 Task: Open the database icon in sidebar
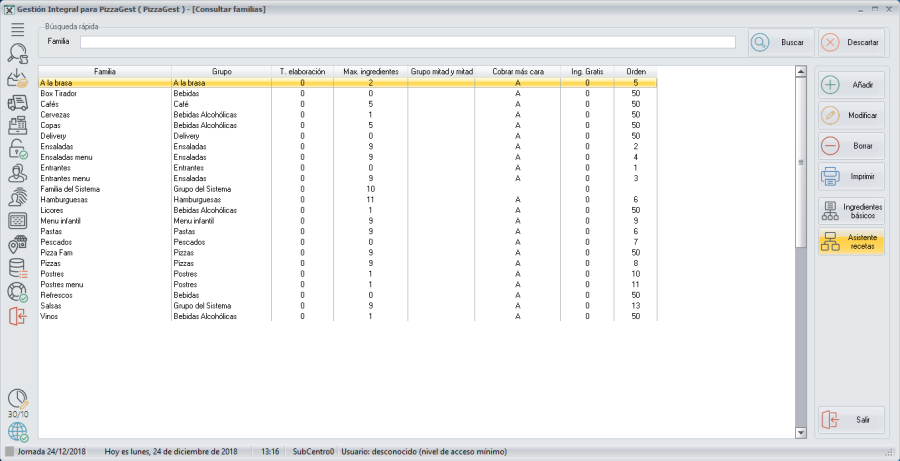pyautogui.click(x=17, y=268)
